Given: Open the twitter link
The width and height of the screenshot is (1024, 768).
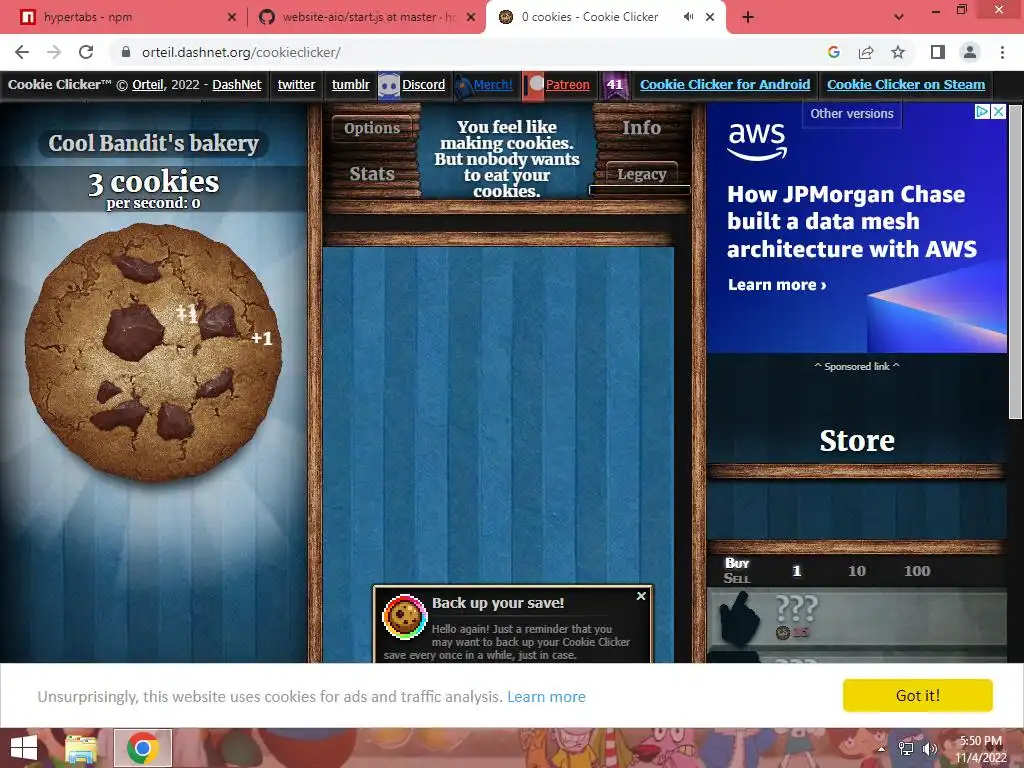Looking at the screenshot, I should click(x=296, y=85).
